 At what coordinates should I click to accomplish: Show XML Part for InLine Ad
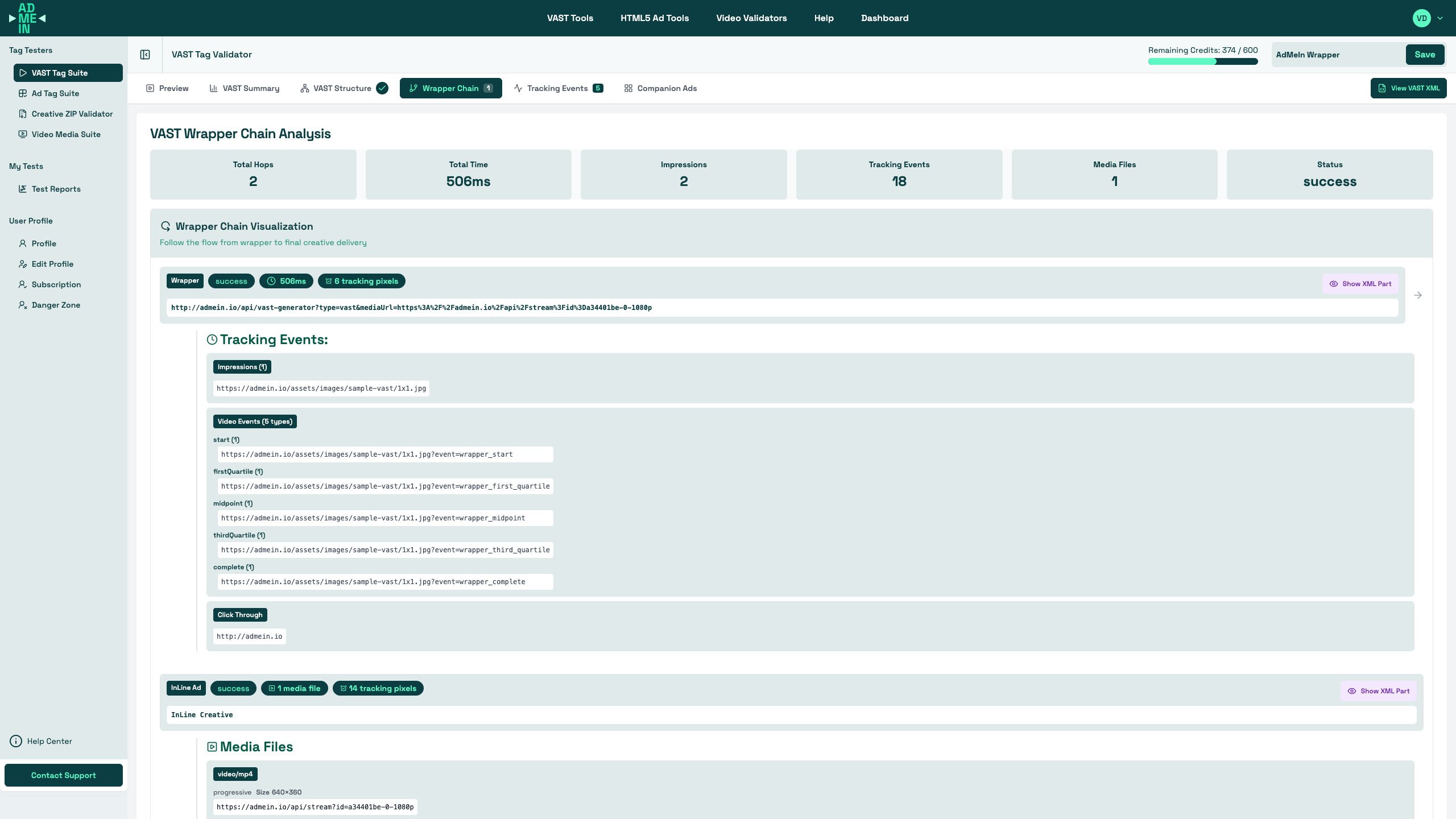(1378, 691)
